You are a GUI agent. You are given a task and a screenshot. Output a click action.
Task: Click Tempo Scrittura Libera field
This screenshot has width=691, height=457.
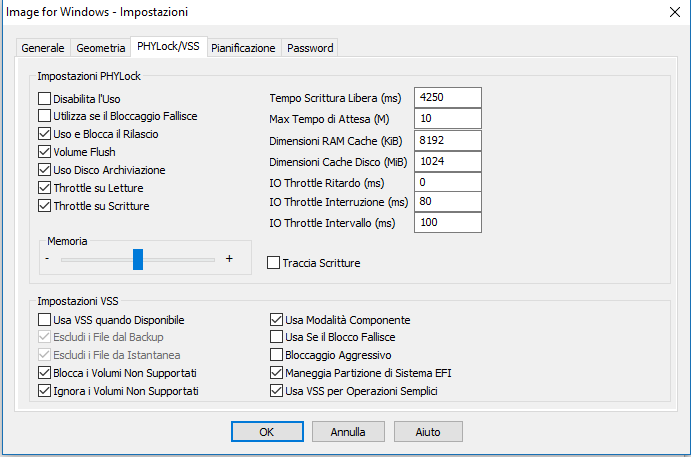point(448,97)
